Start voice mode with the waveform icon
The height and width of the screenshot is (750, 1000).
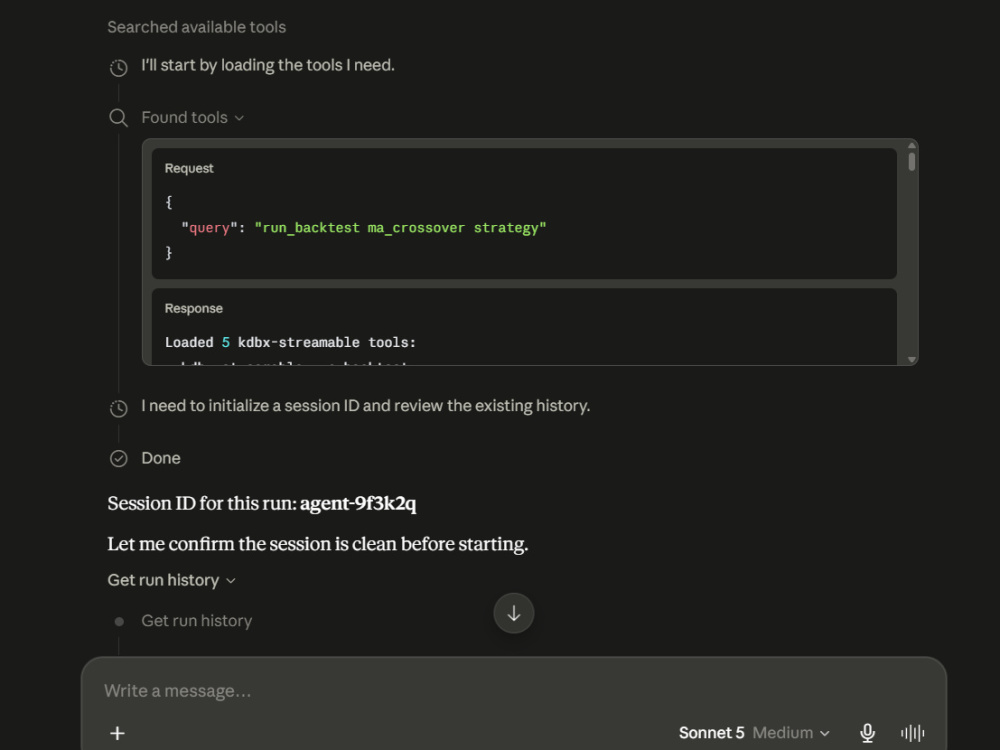click(913, 733)
